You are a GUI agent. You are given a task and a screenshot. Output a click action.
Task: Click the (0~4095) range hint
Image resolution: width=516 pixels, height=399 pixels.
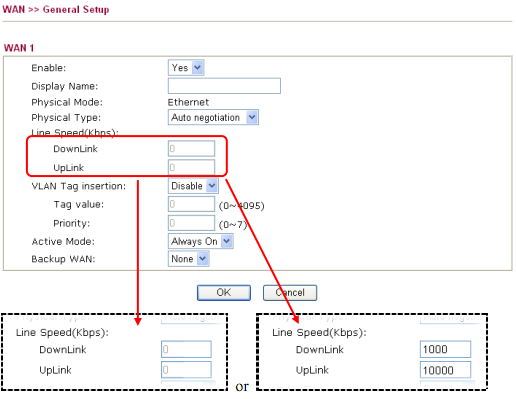click(242, 206)
